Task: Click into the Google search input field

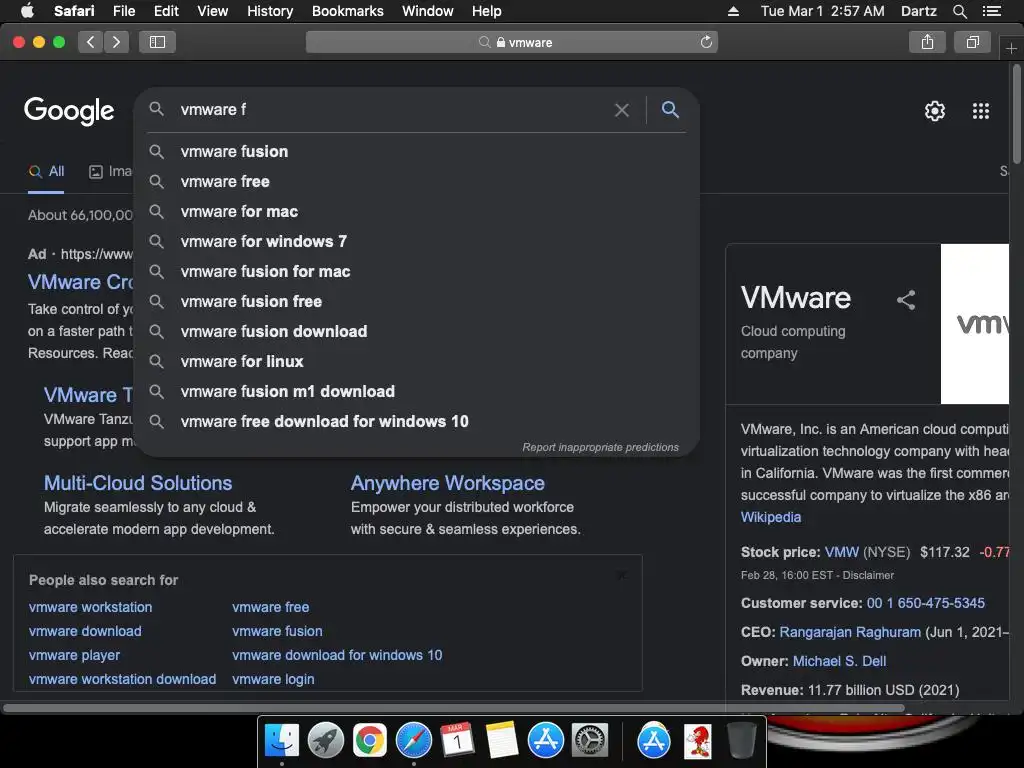Action: 392,110
